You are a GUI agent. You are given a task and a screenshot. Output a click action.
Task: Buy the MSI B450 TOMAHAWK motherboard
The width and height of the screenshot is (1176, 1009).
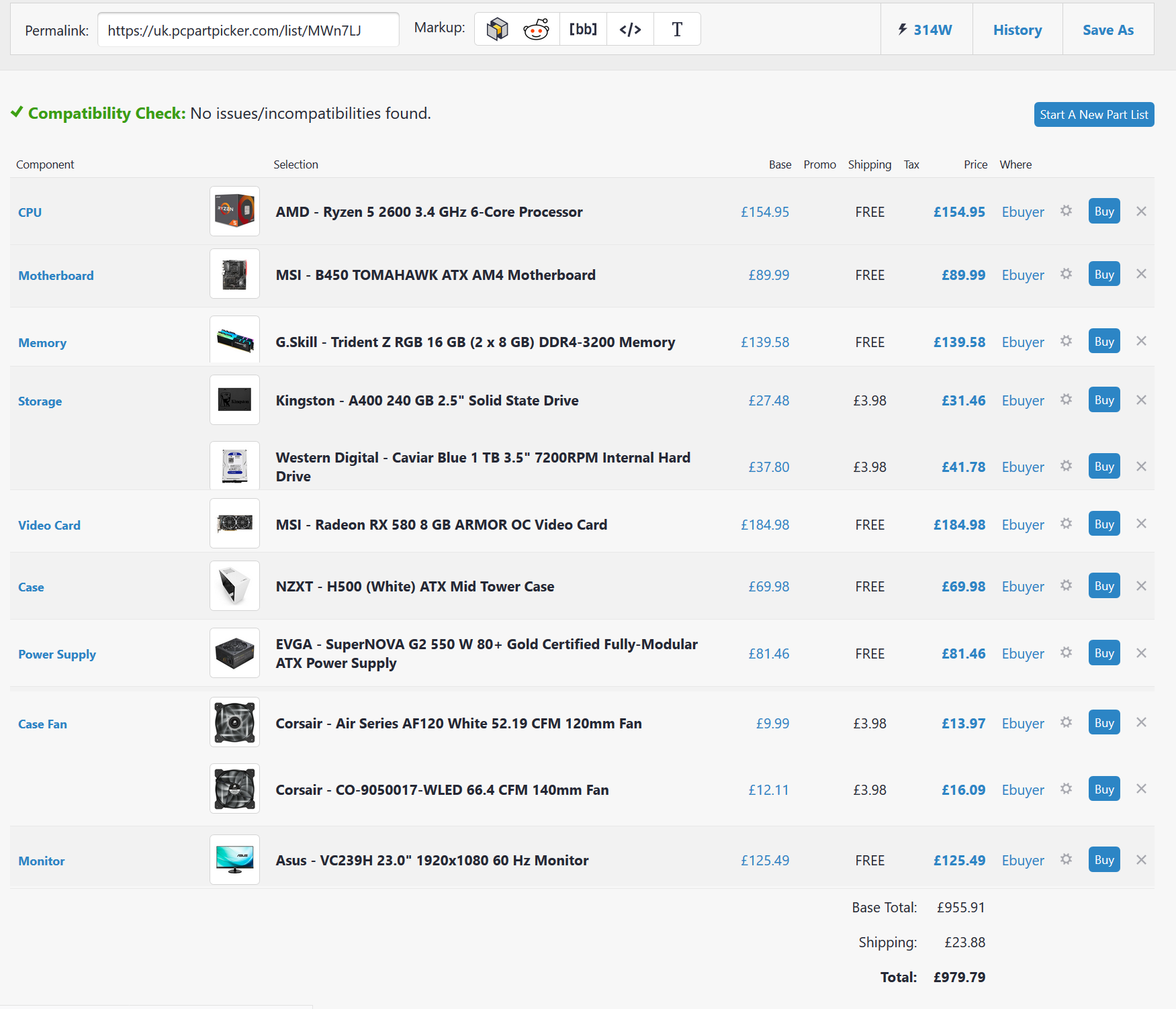(1104, 274)
